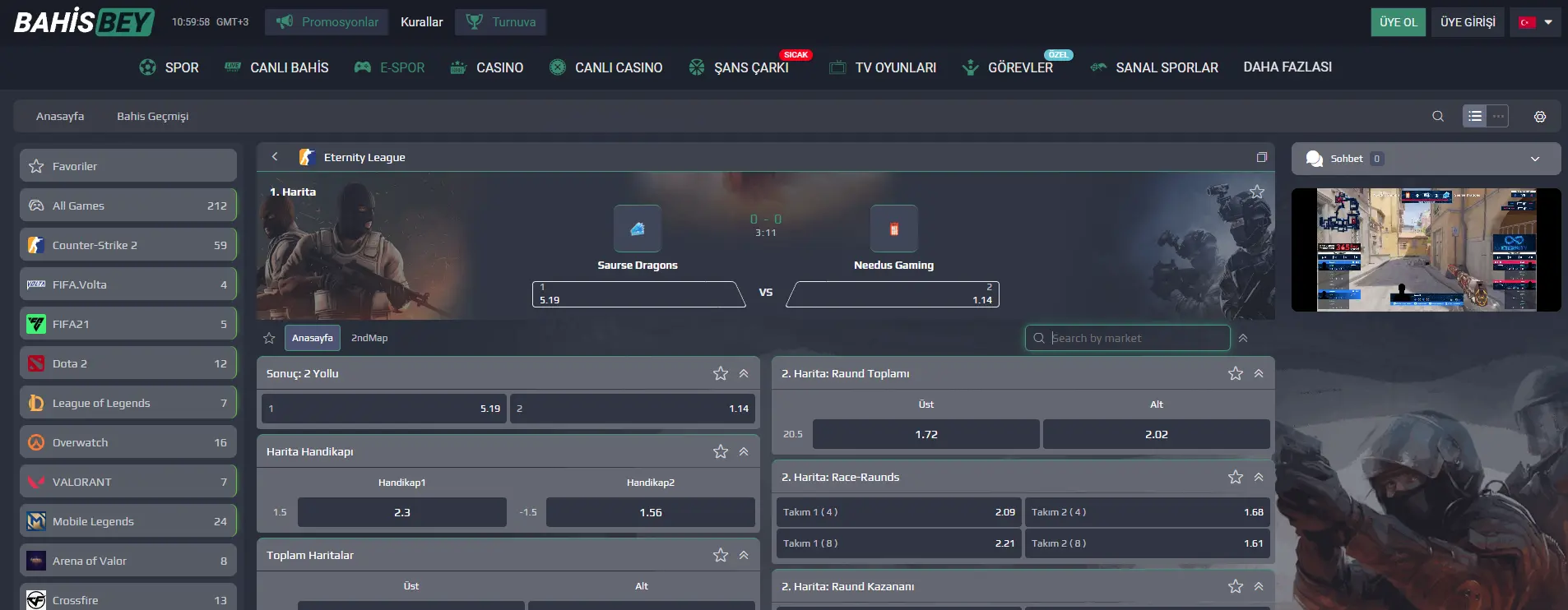Select Mobile Legends in sidebar
1568x610 pixels.
128,520
